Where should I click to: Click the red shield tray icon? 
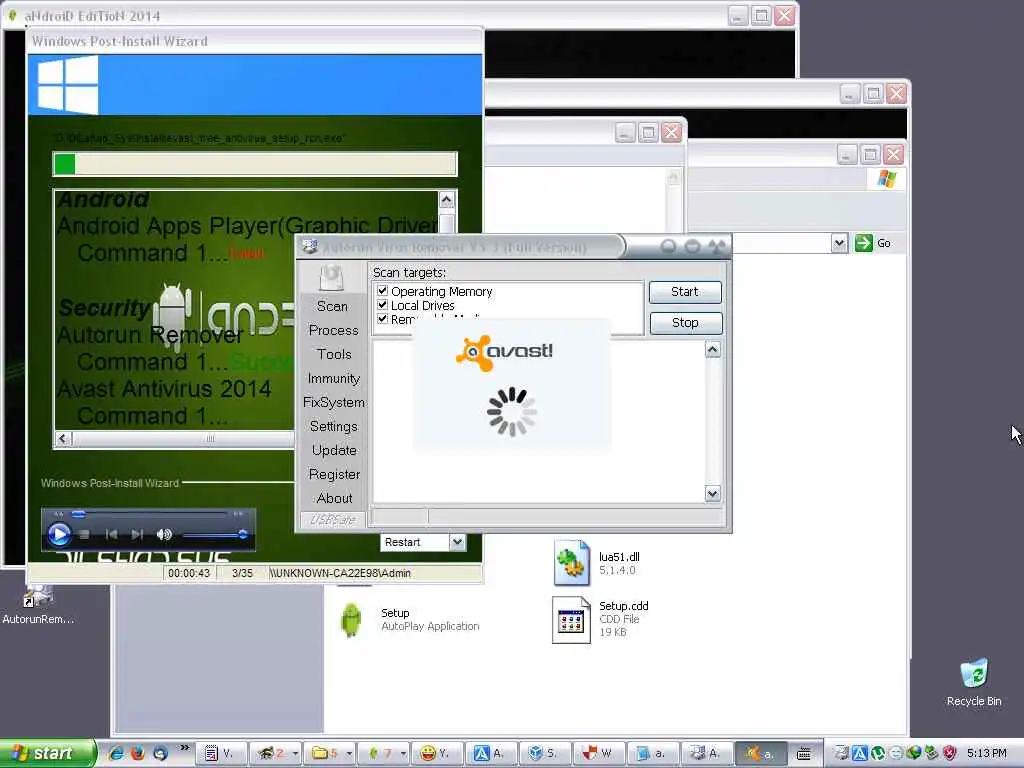coord(950,754)
